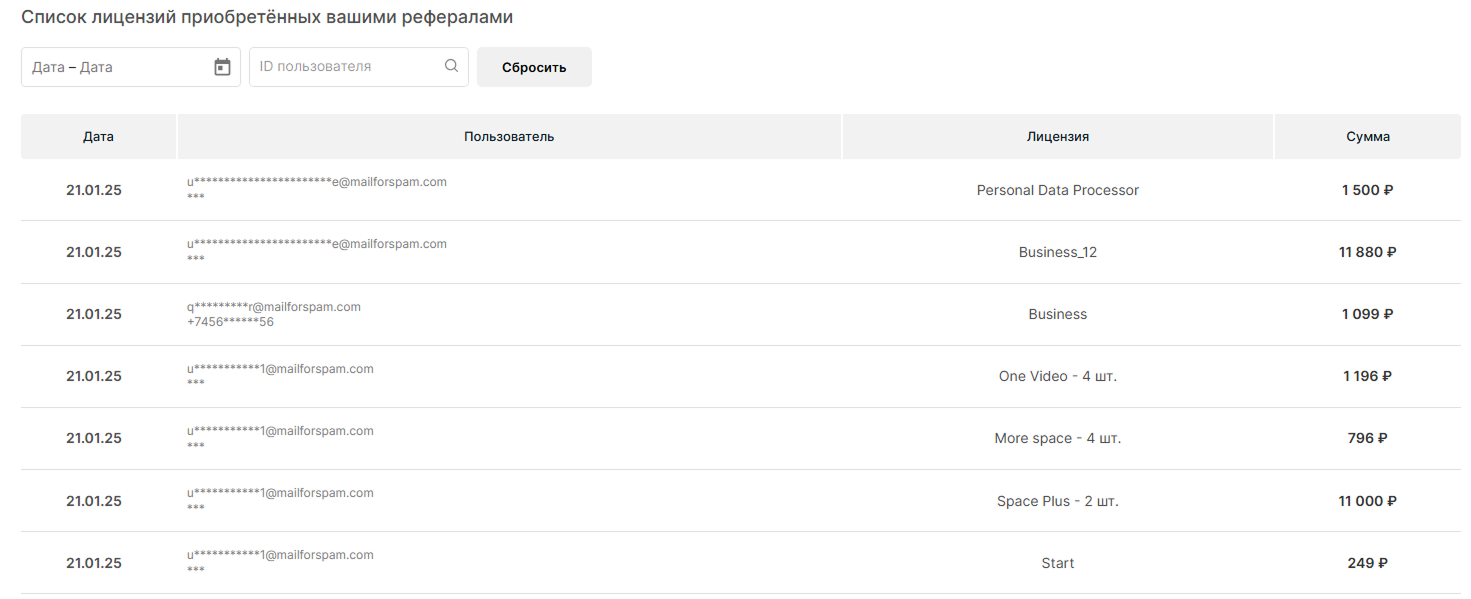Click the search magnifier icon
The width and height of the screenshot is (1471, 599).
tap(451, 66)
